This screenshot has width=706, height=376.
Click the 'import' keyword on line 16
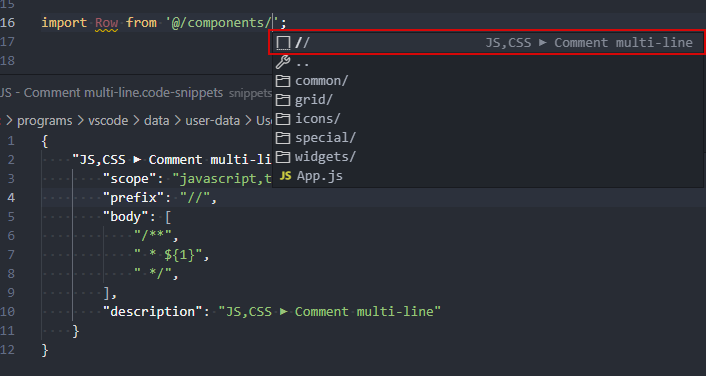[x=64, y=23]
